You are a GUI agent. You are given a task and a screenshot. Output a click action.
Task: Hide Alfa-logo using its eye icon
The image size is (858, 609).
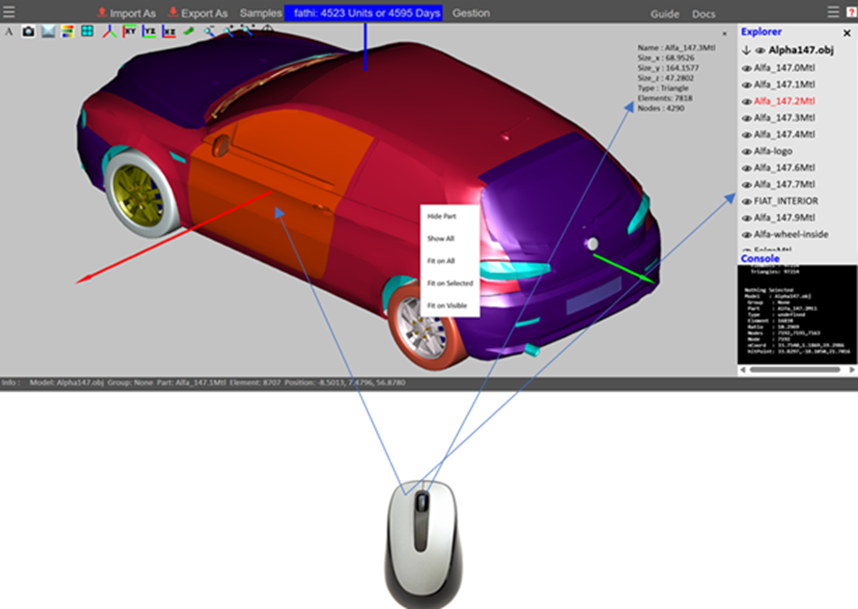746,151
